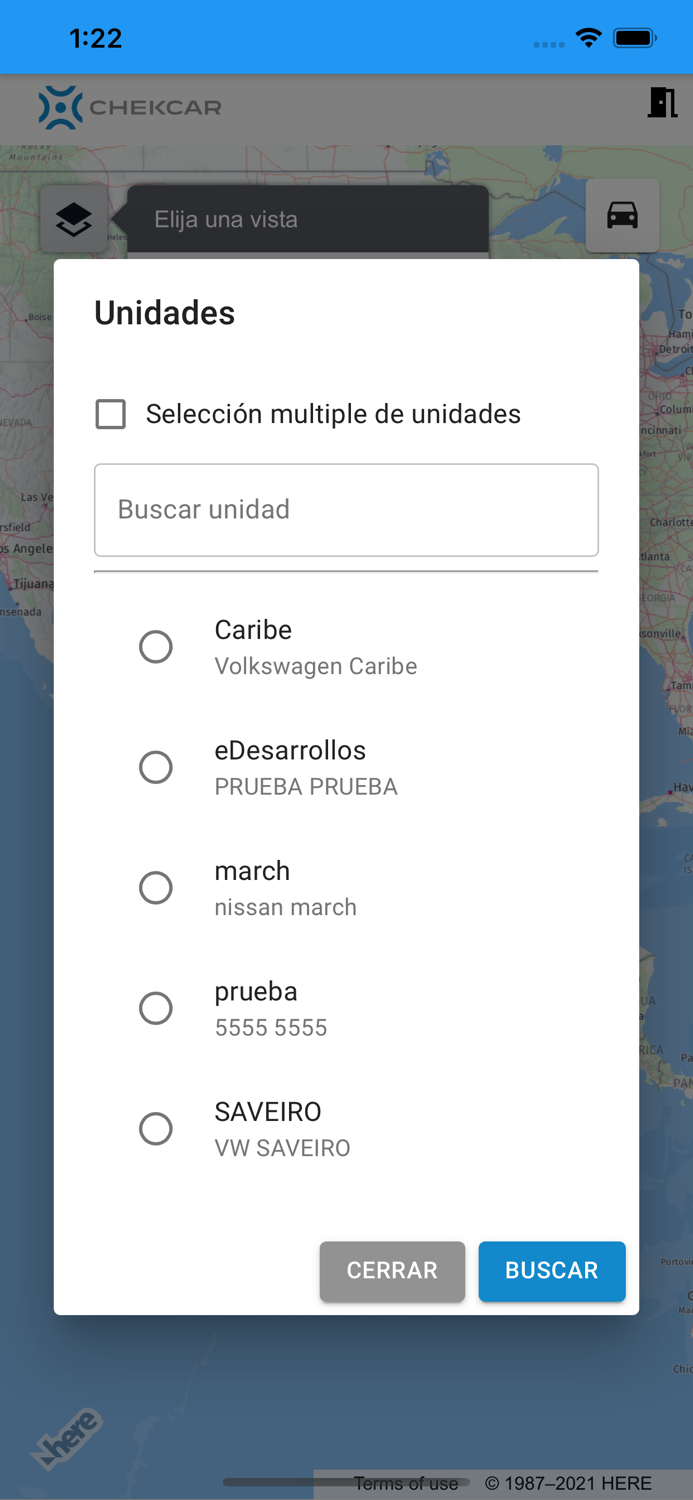The width and height of the screenshot is (693, 1500).
Task: Tap the Volkswagen Caribe list entry text
Action: point(316,667)
